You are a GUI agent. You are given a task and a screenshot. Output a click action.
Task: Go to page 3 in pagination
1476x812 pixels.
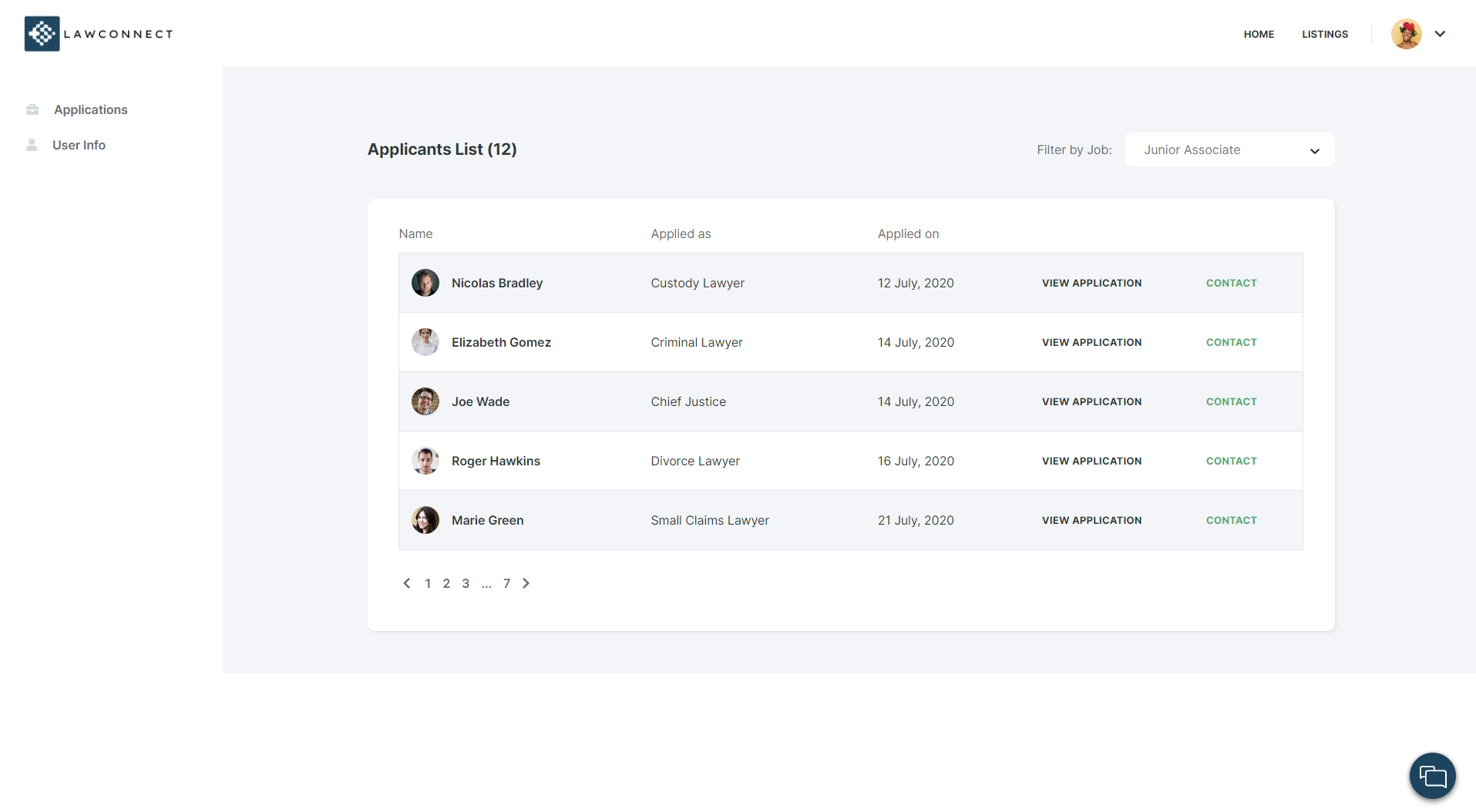pos(466,583)
